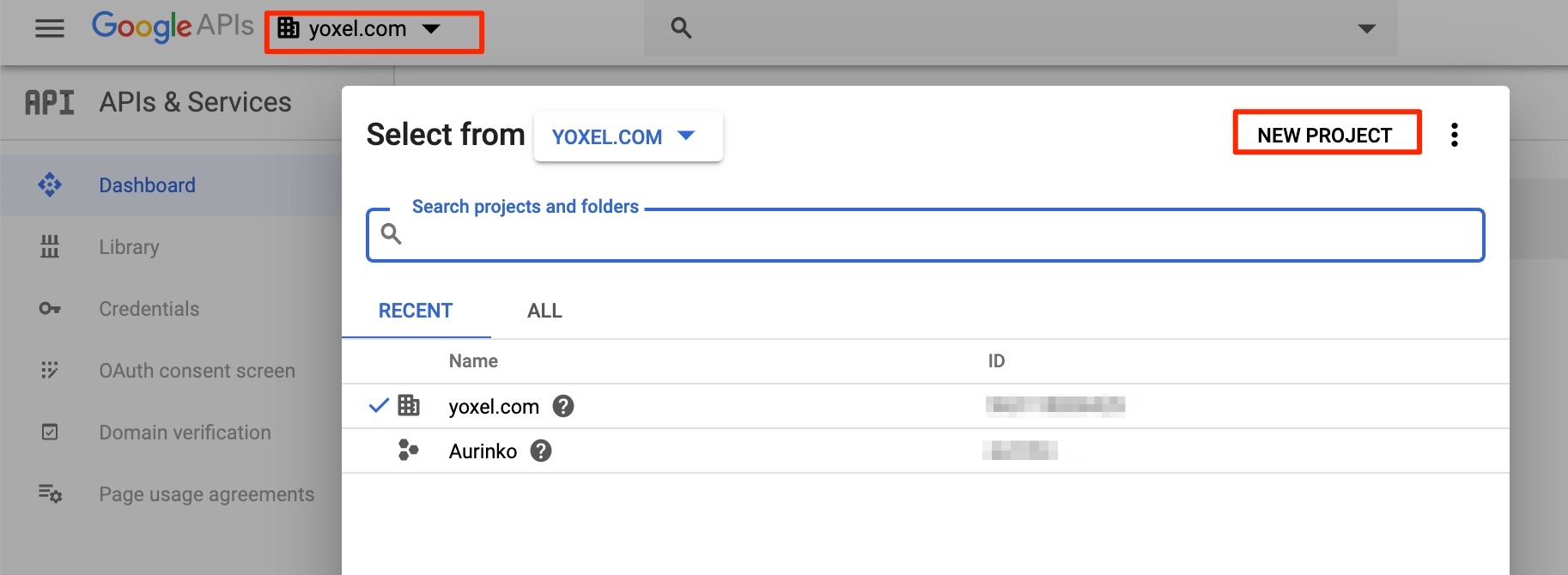Viewport: 1568px width, 575px height.
Task: Click the Credentials key icon
Action: tap(50, 309)
